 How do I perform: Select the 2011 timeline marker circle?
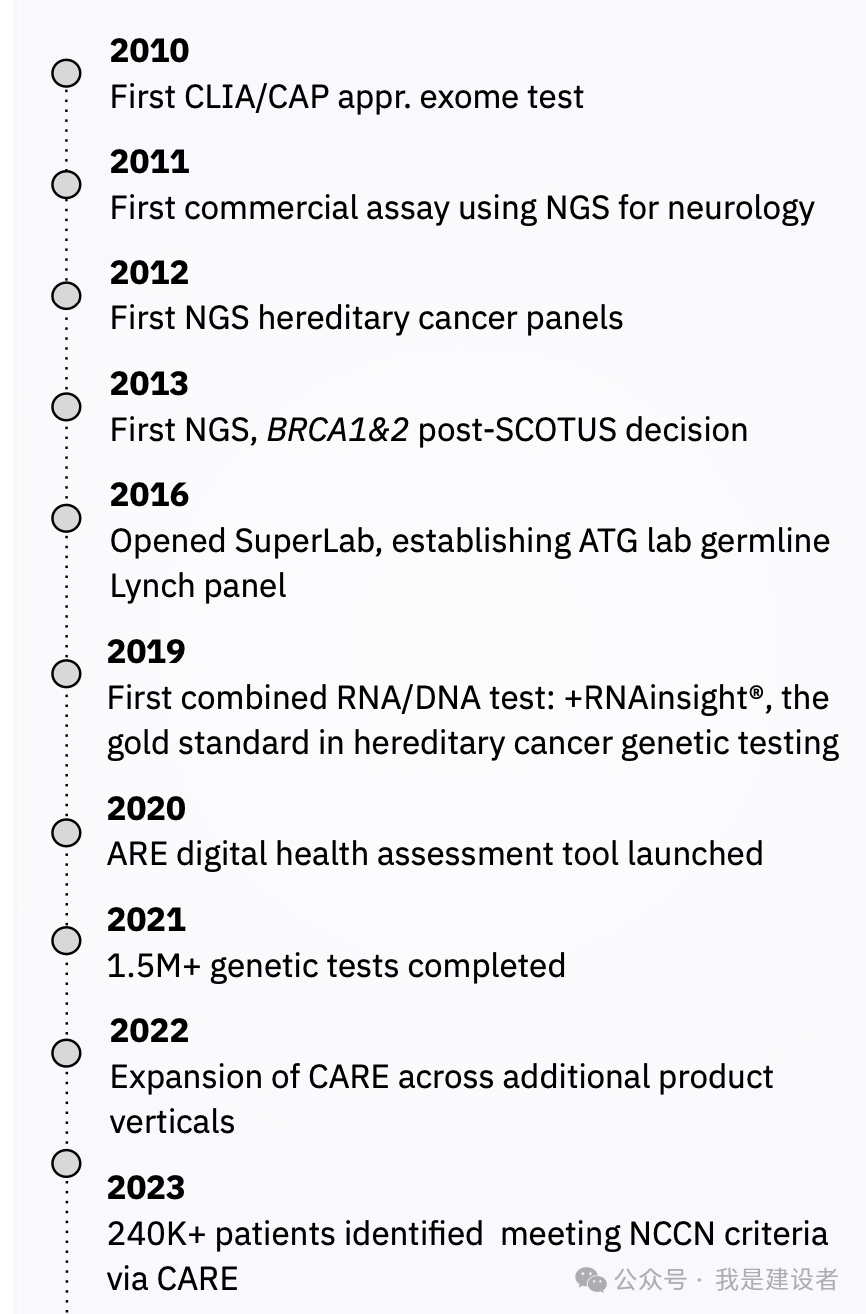tap(66, 185)
